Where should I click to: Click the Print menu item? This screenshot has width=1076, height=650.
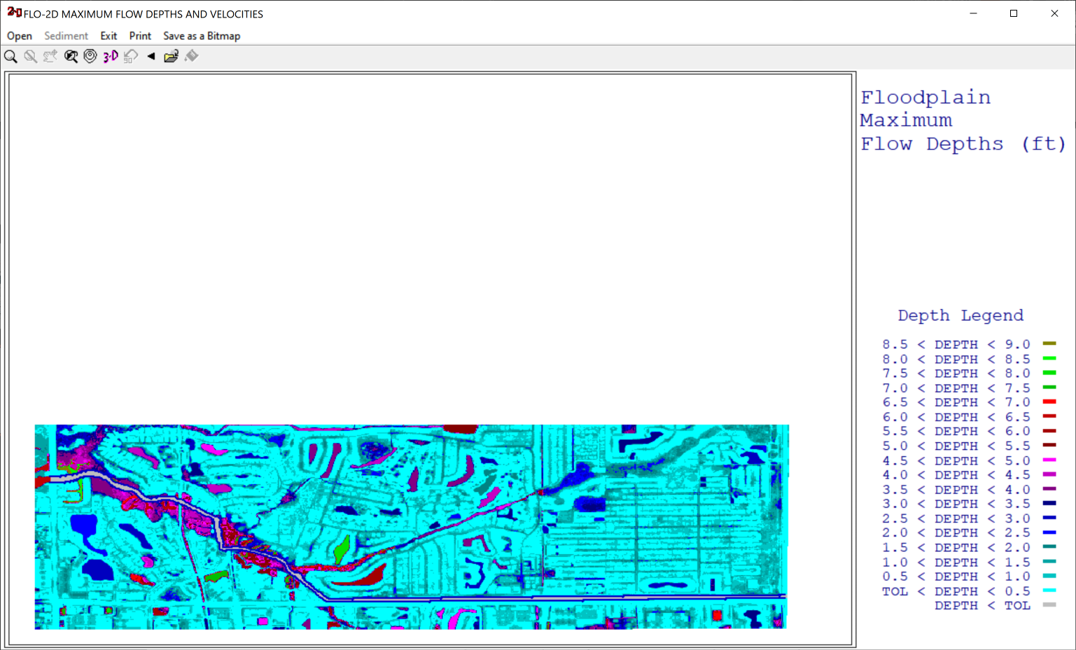(x=140, y=36)
